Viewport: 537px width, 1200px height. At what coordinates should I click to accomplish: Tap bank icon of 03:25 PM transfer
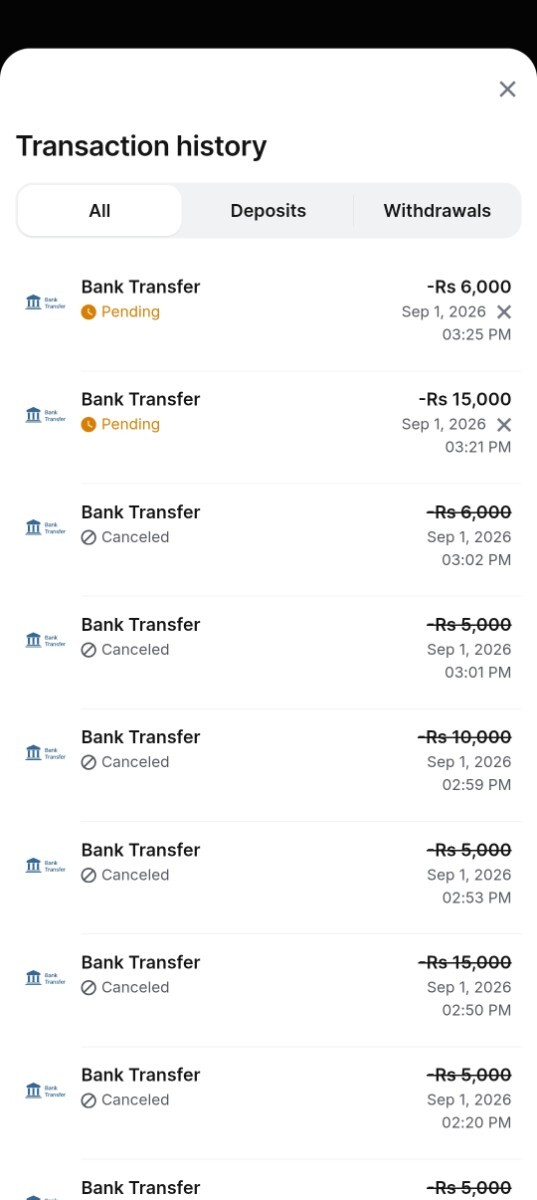coord(45,302)
